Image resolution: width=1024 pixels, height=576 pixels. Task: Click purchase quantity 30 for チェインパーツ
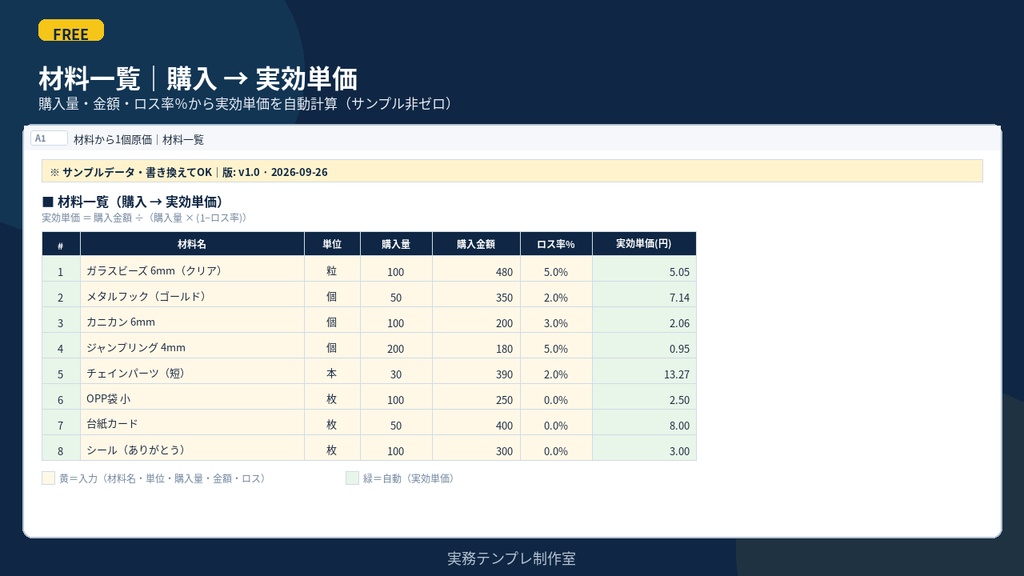click(396, 373)
